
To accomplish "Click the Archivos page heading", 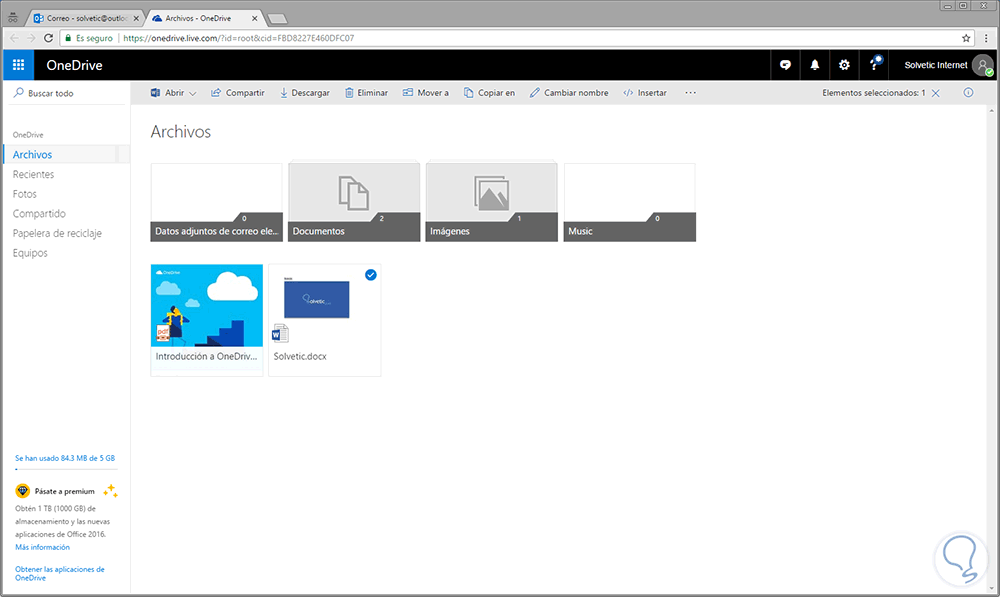I will pyautogui.click(x=180, y=131).
